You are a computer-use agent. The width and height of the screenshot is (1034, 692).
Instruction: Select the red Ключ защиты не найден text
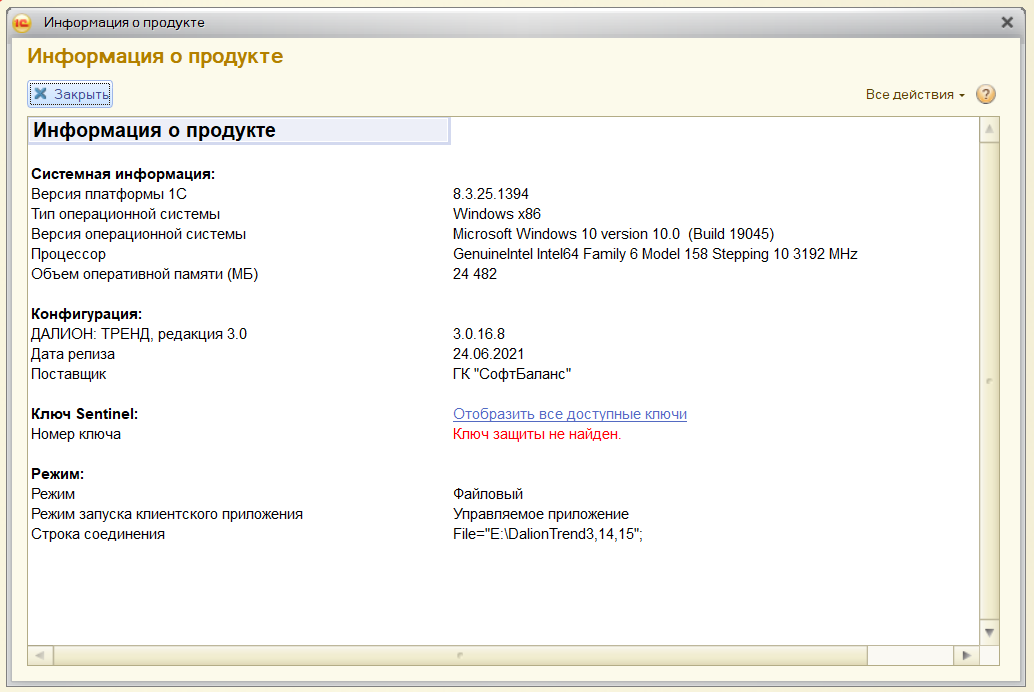537,434
